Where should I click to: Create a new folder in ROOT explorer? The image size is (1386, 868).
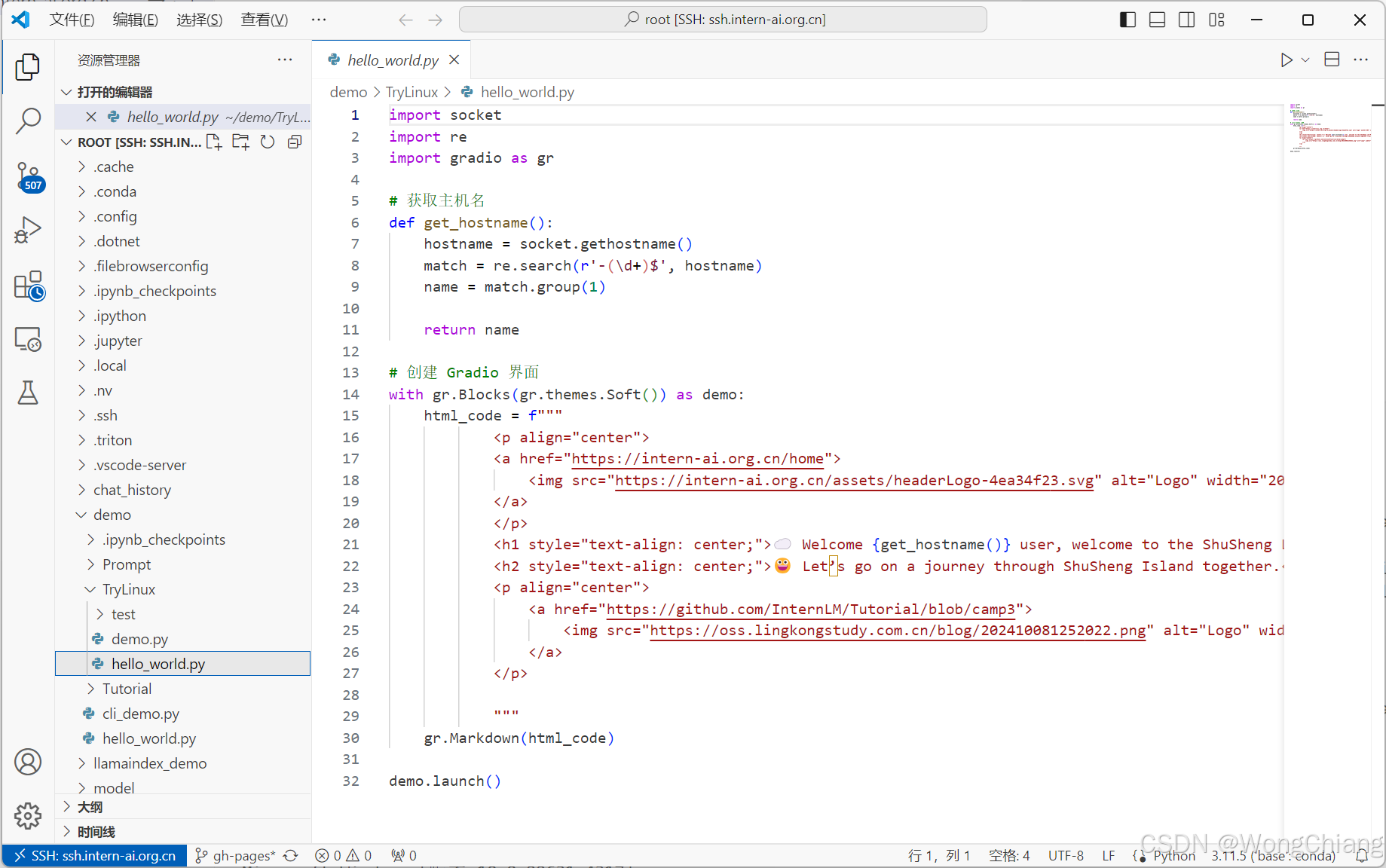pos(241,142)
